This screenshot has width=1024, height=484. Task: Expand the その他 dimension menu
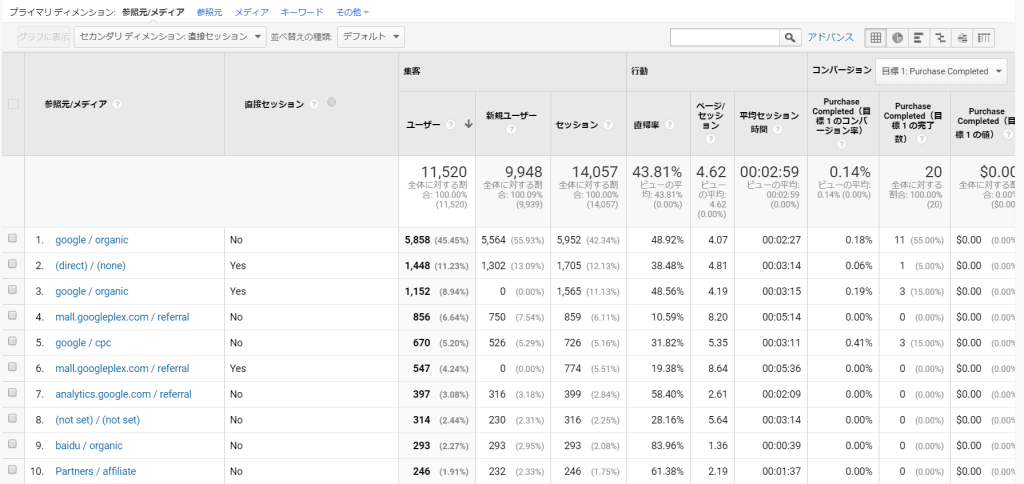click(353, 12)
